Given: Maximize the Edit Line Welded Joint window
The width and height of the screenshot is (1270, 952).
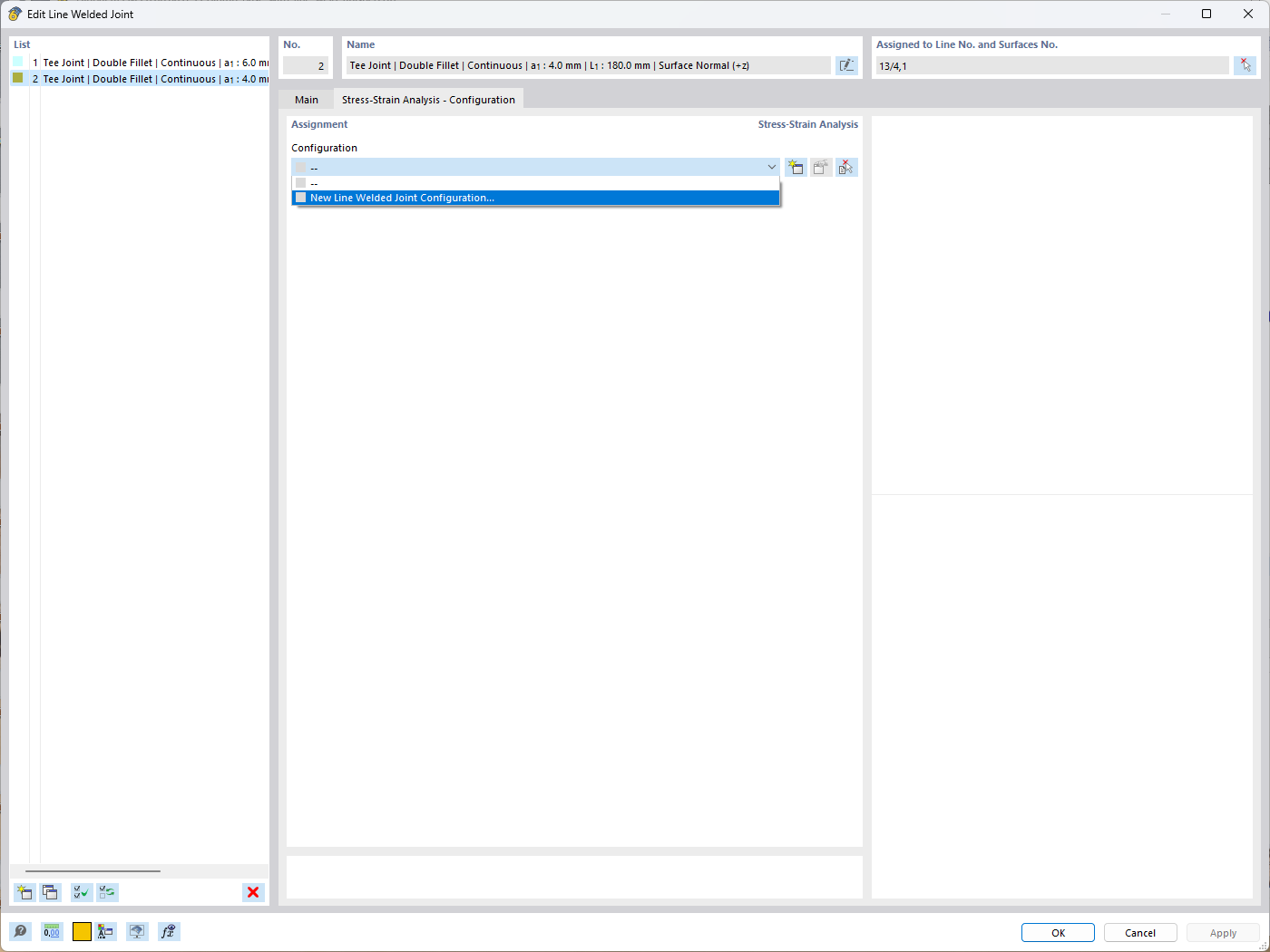Looking at the screenshot, I should [x=1206, y=14].
